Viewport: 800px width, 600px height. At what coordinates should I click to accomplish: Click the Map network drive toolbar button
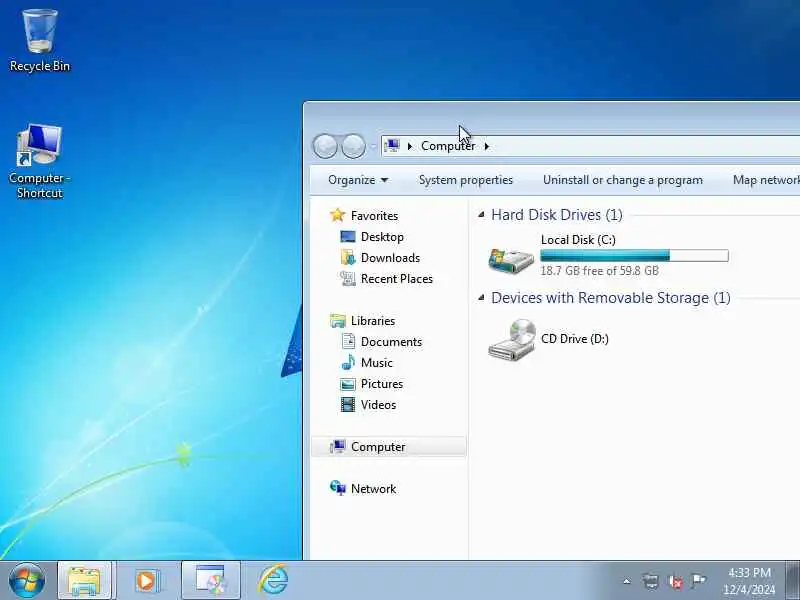766,180
